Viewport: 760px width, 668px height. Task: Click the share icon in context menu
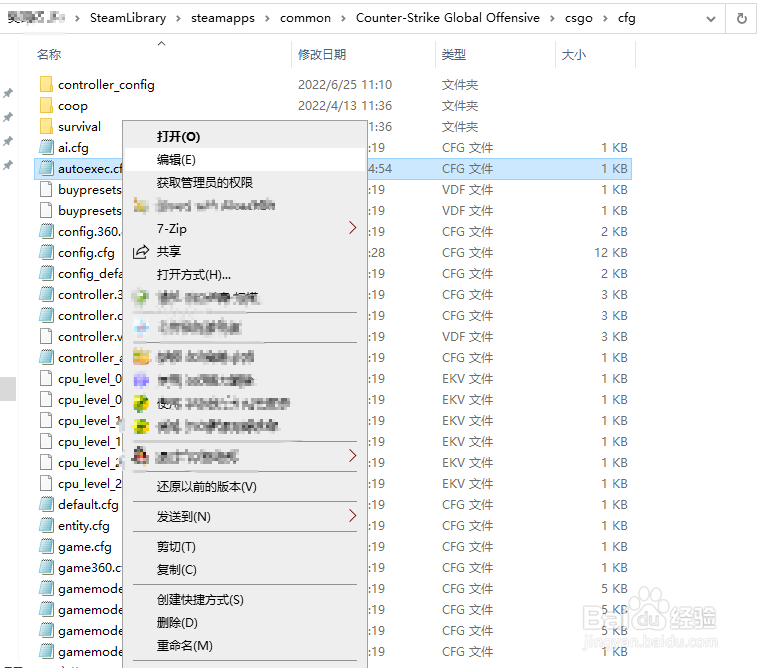[141, 252]
